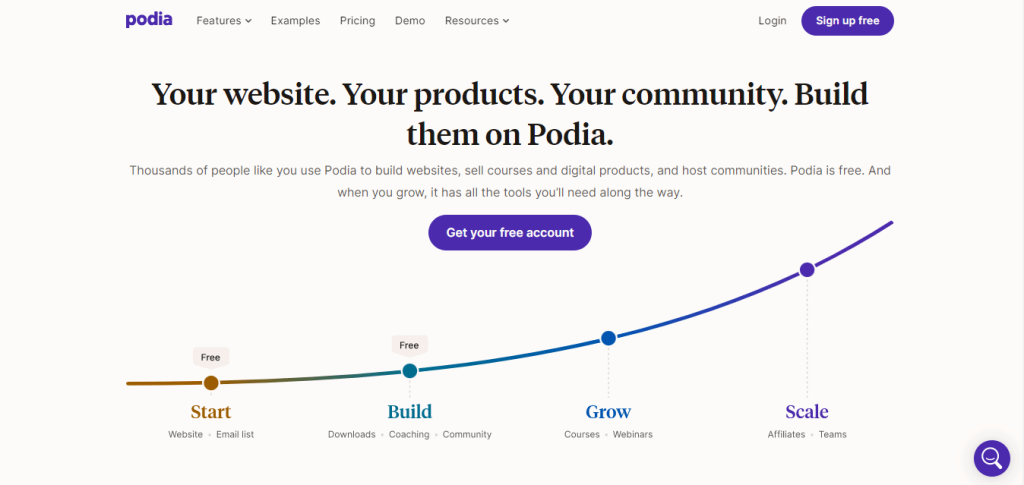This screenshot has height=485, width=1024.
Task: Click the Free badge above Start
Action: pos(210,358)
